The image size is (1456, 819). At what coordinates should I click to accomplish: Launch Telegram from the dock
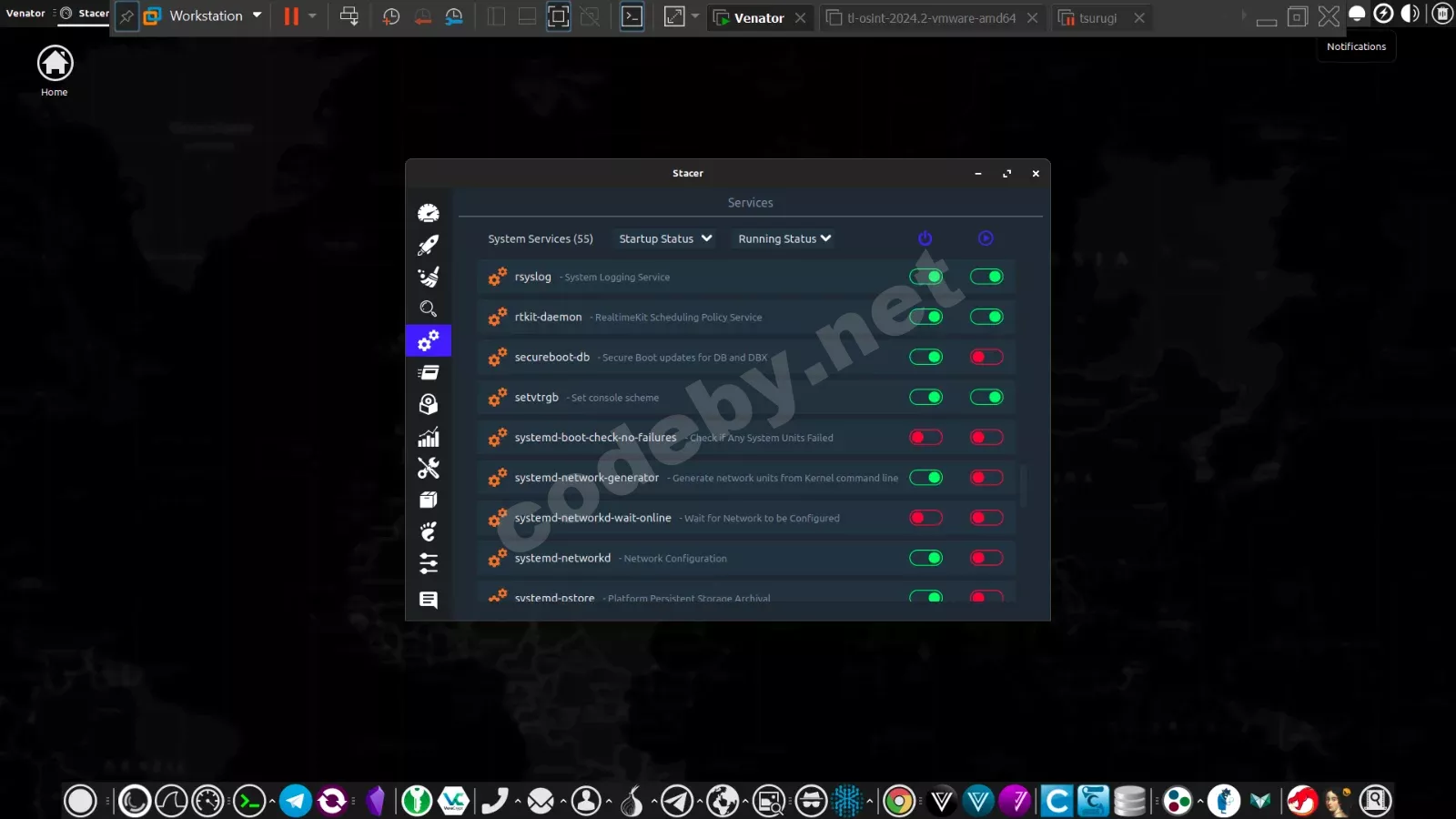click(296, 801)
